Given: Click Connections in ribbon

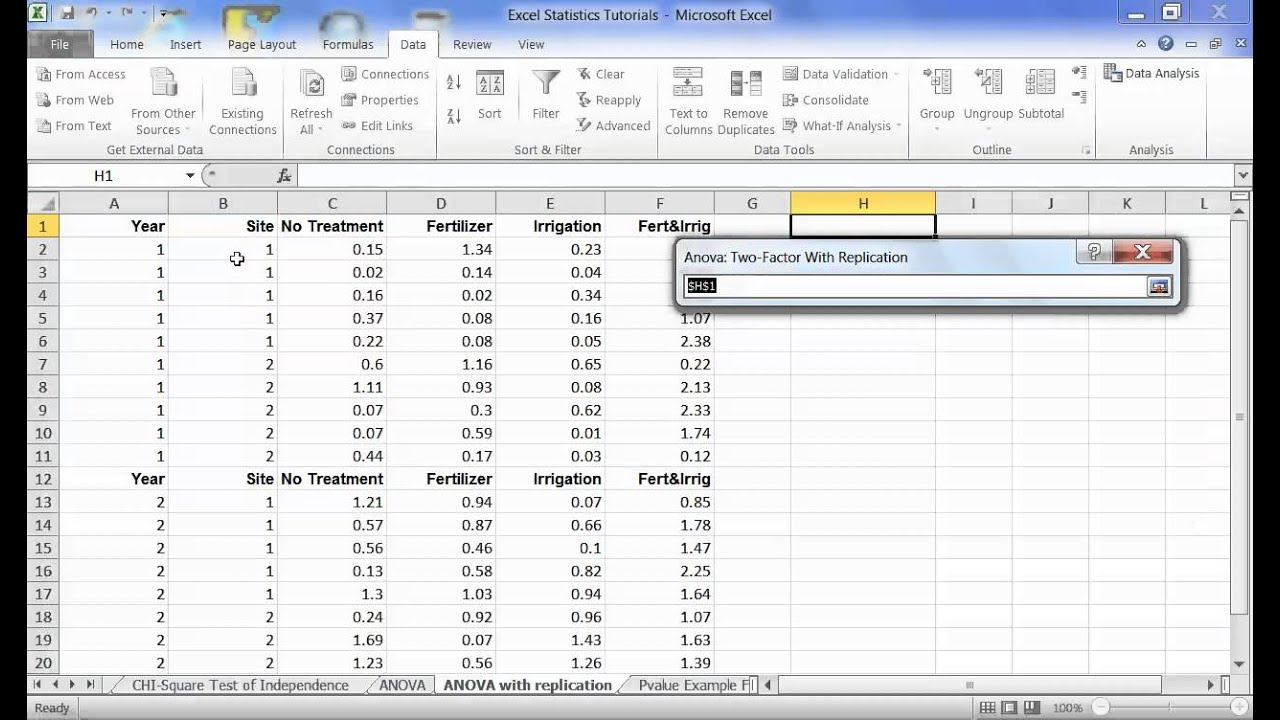Looking at the screenshot, I should coord(385,74).
